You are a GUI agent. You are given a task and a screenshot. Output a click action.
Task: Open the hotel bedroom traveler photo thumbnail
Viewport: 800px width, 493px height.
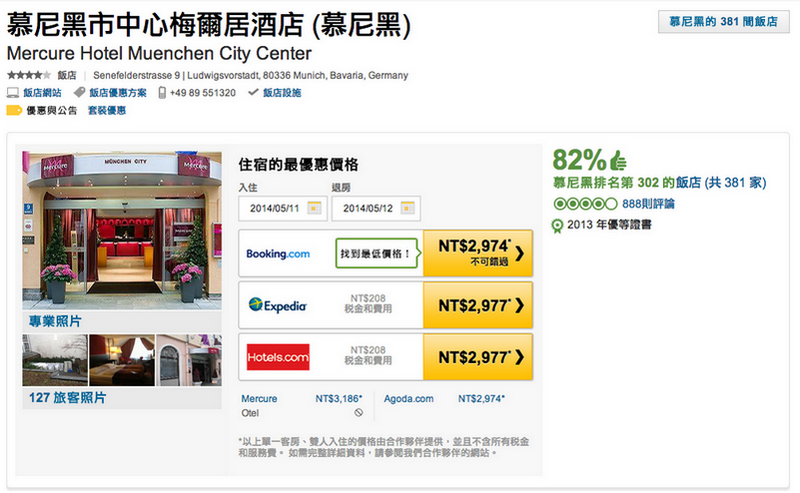(122, 360)
